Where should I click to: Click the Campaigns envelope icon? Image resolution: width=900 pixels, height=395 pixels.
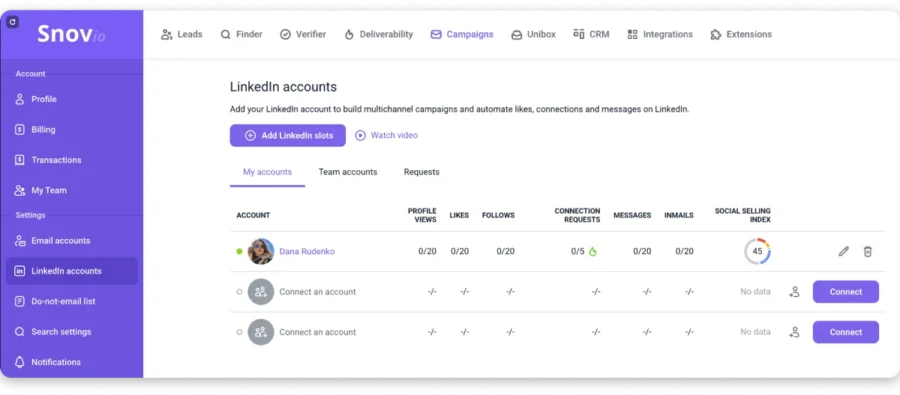[x=436, y=34]
